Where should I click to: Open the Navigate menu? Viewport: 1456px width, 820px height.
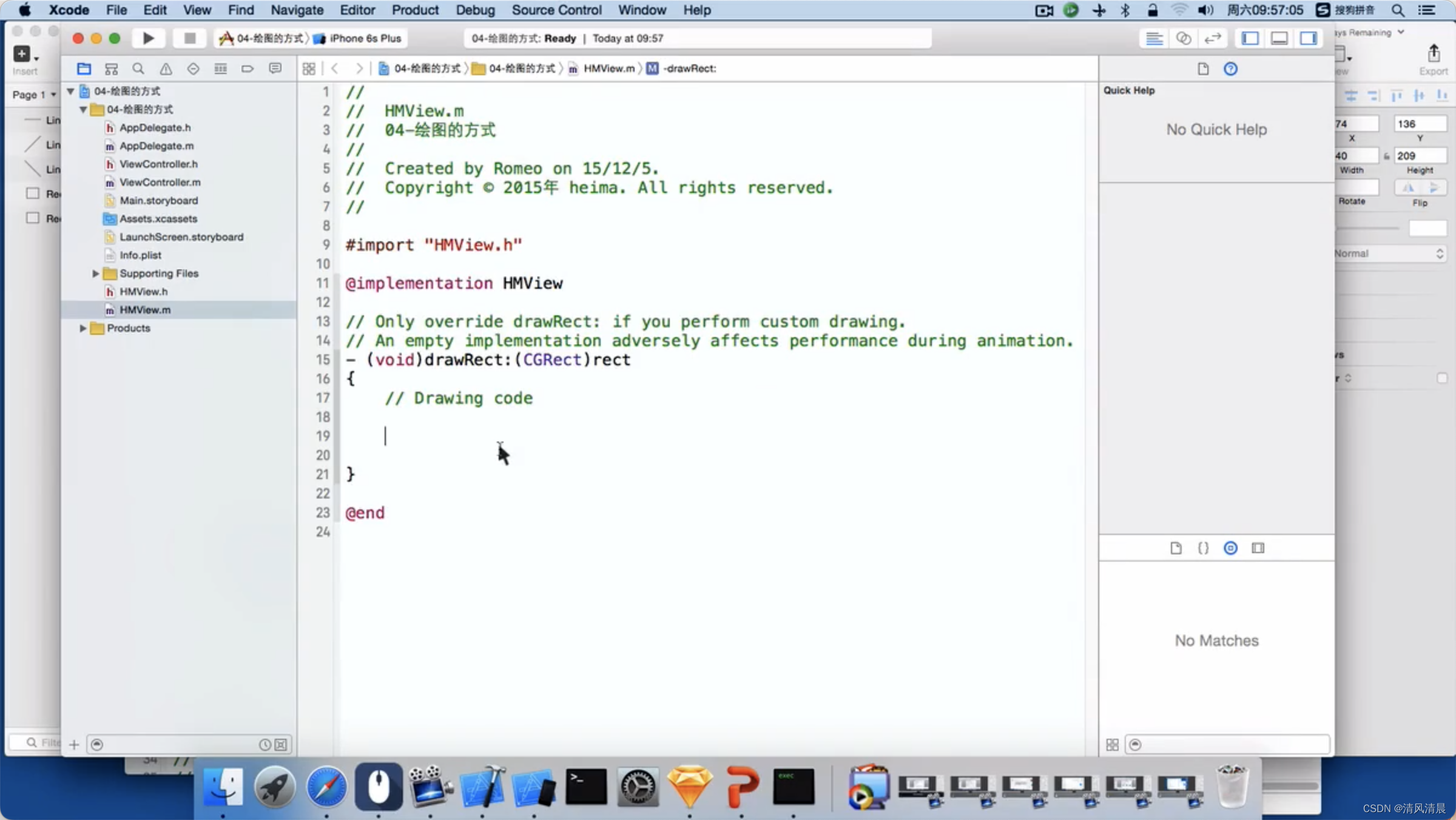[x=297, y=10]
